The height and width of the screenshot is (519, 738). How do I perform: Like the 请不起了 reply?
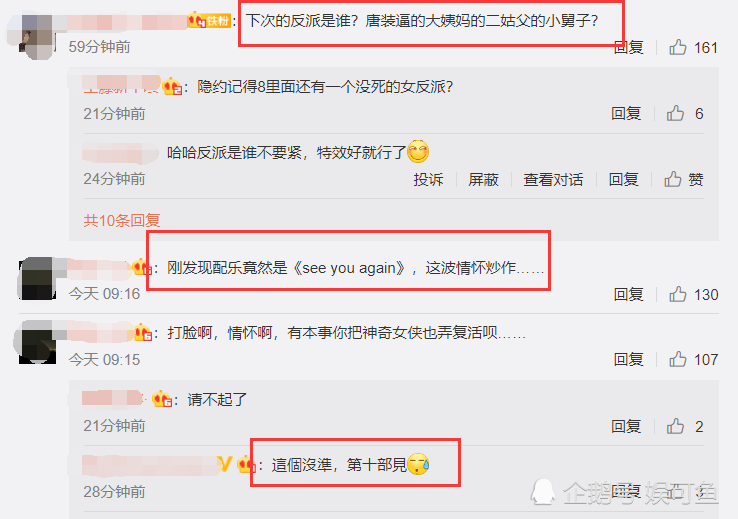tap(675, 426)
